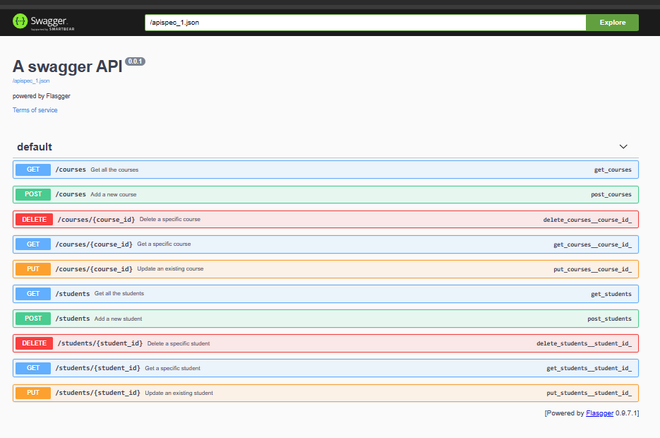Viewport: 660px width, 438px height.
Task: Expand GET /courses/{course_id} operation badge
Action: point(33,244)
